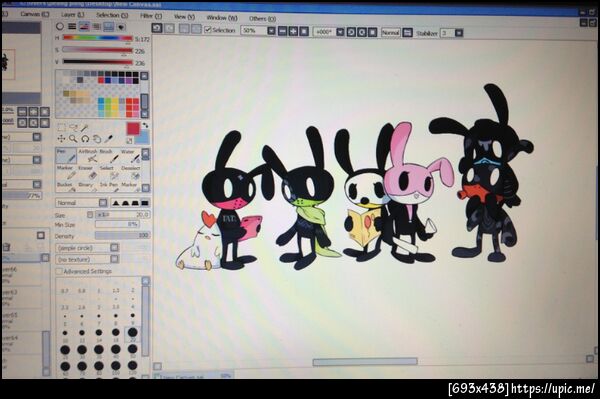Toggle the RGB slider panel icon
Viewport: 600px width, 399px height.
pyautogui.click(x=72, y=26)
